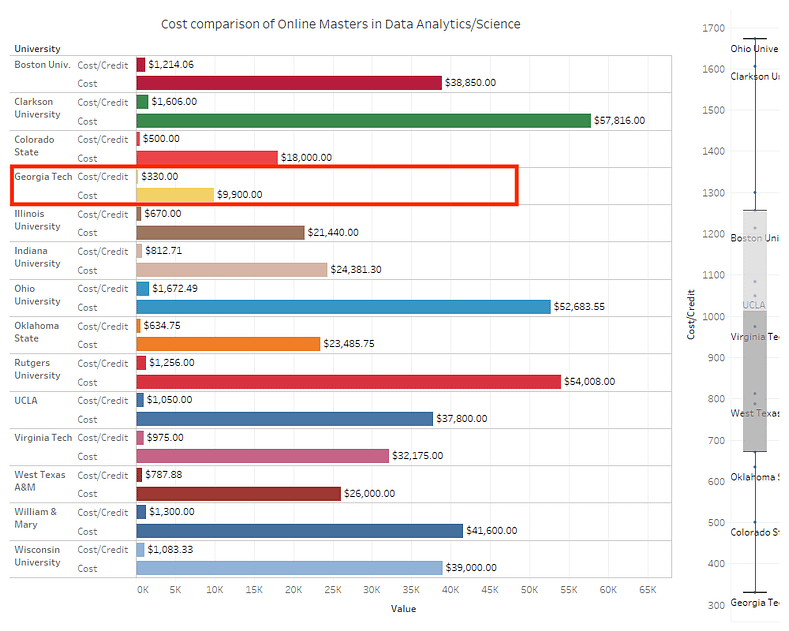Select the UCLA $37,800.00 bar
The height and width of the screenshot is (631, 789).
point(284,419)
